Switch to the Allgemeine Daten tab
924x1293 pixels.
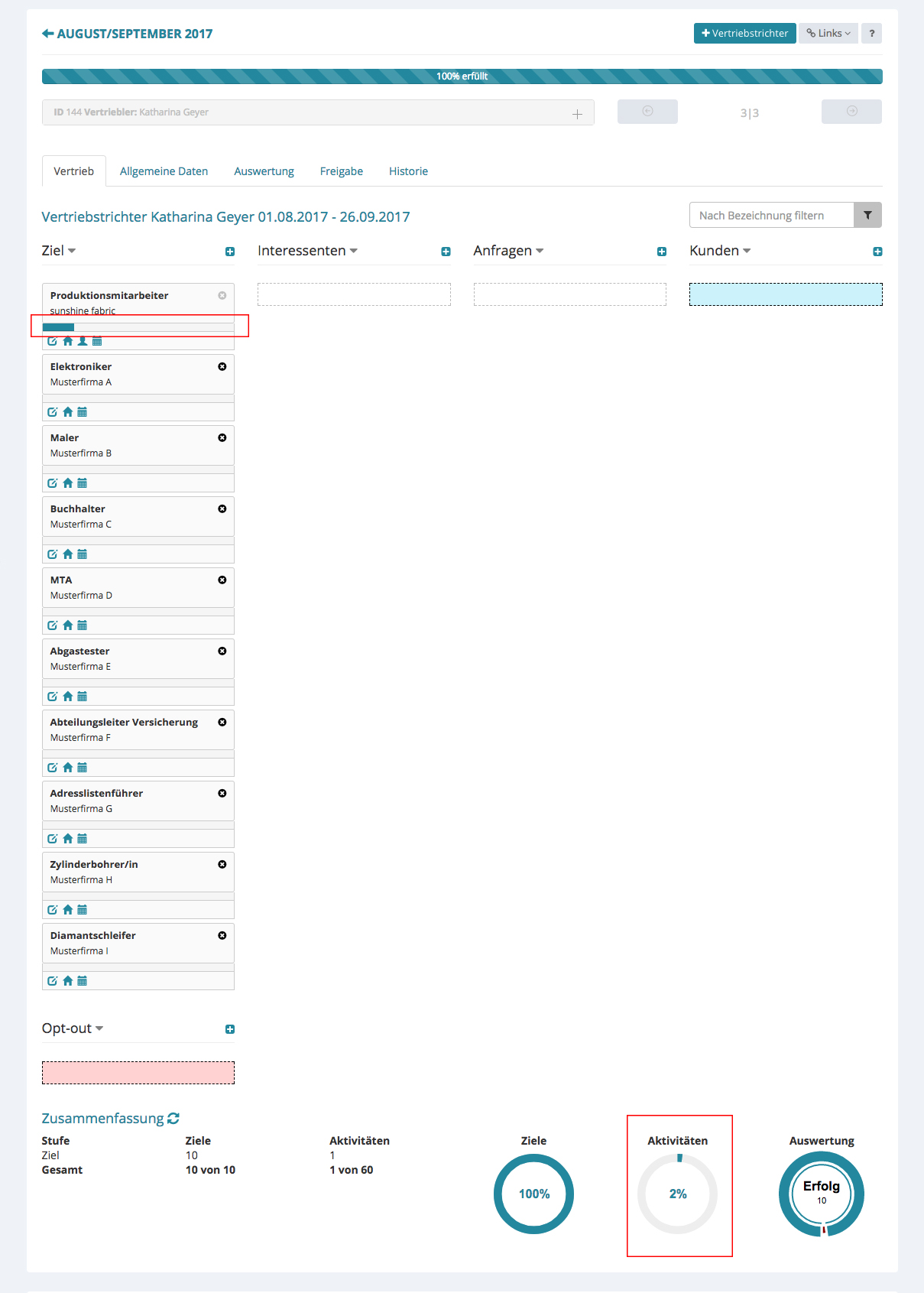click(164, 171)
